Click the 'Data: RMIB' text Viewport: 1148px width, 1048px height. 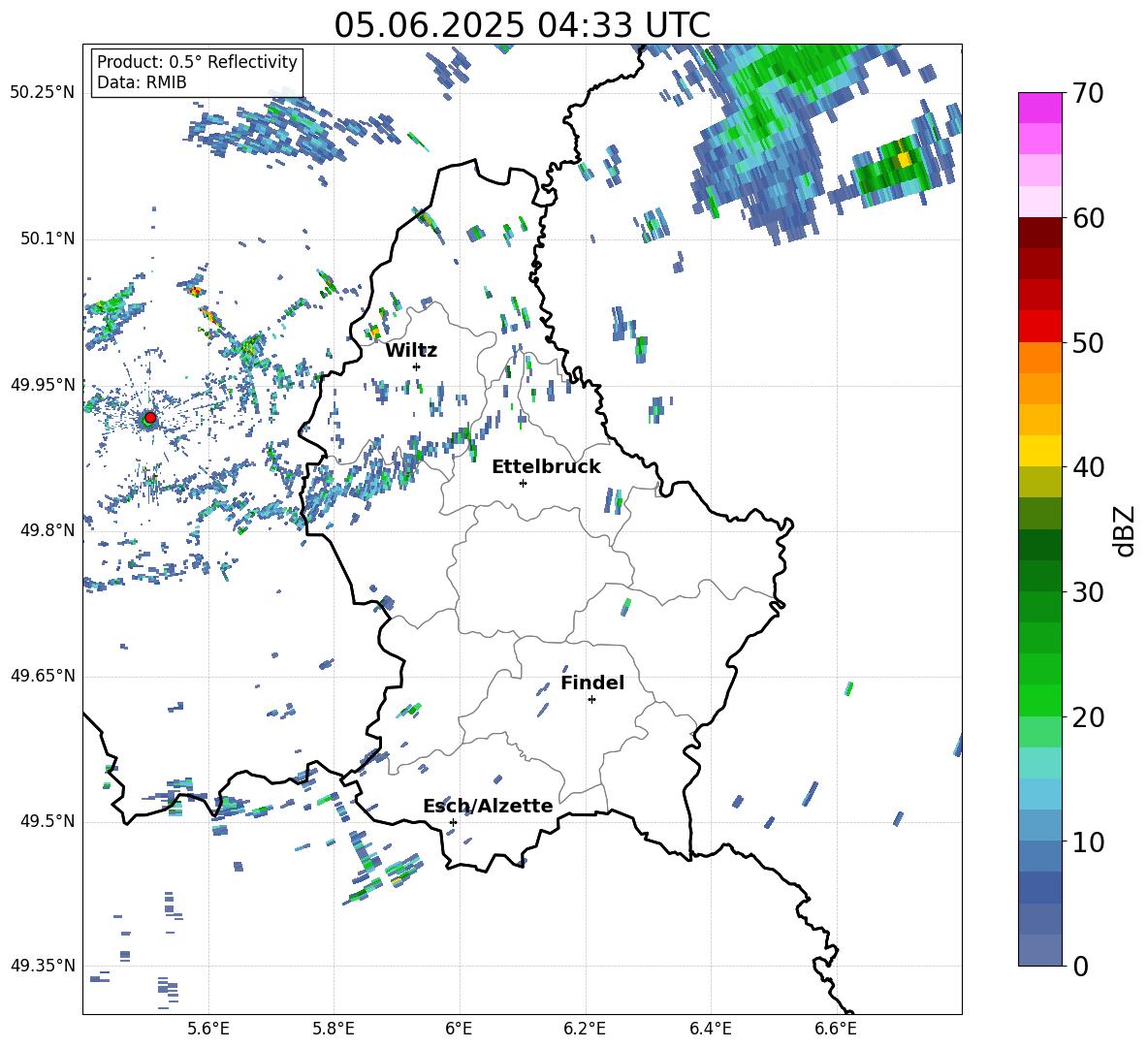pyautogui.click(x=142, y=82)
